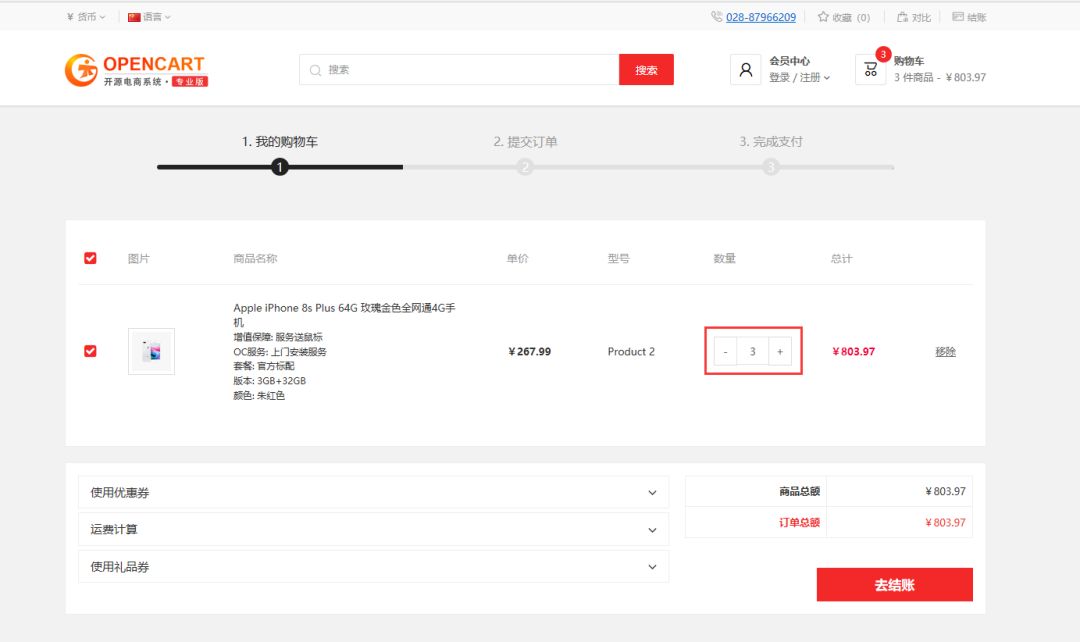Click the 028-87966209 phone link

(761, 17)
